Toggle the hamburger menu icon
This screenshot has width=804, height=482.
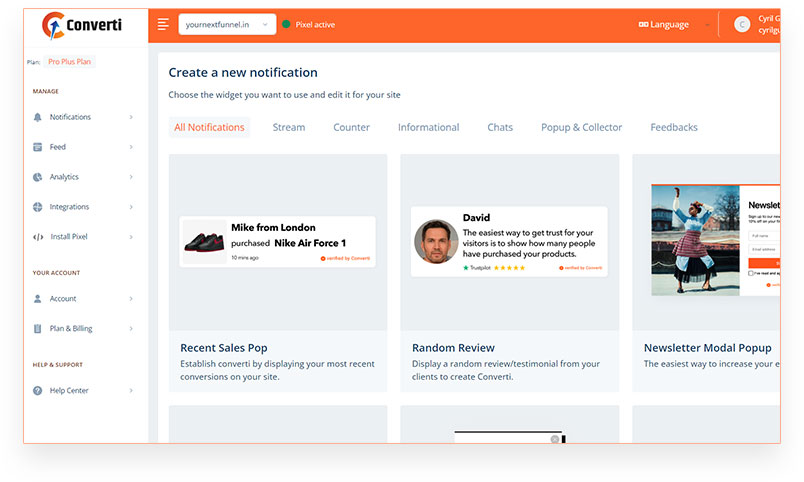163,24
